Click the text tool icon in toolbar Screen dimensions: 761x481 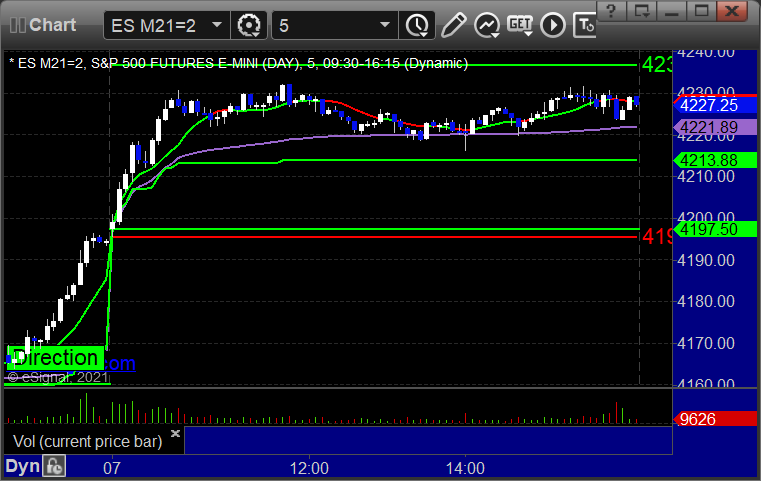584,25
